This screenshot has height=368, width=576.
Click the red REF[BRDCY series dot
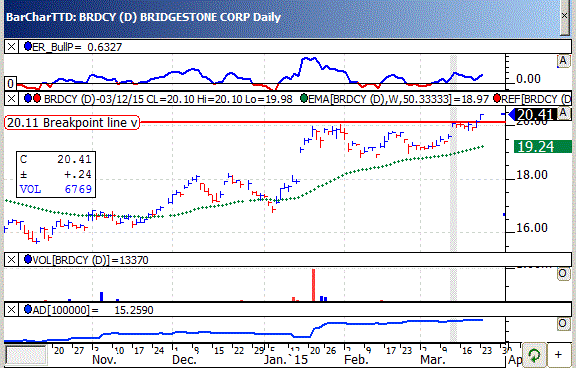coord(497,98)
